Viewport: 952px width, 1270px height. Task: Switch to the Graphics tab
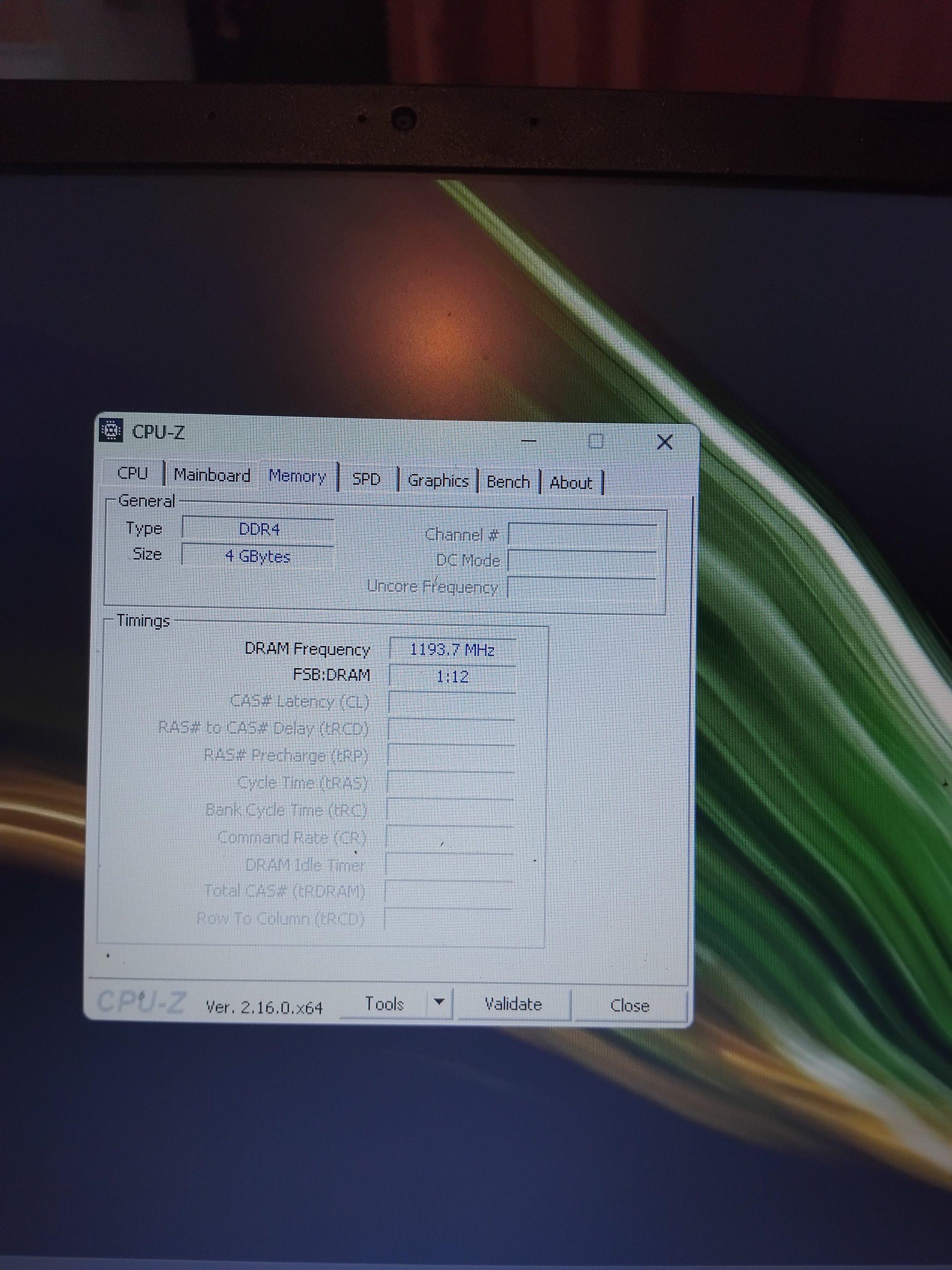(x=438, y=480)
